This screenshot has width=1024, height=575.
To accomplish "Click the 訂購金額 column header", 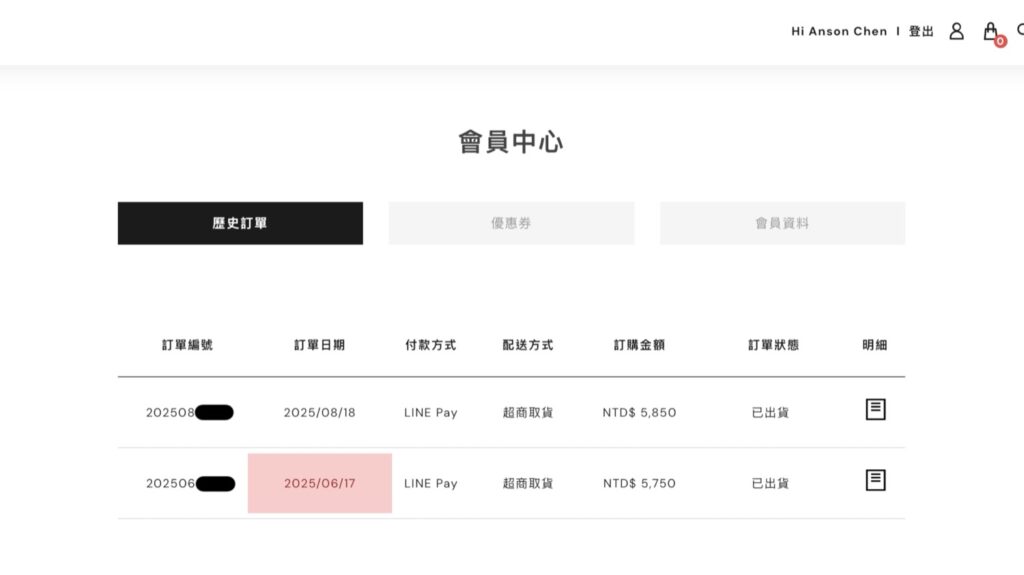I will [x=639, y=345].
